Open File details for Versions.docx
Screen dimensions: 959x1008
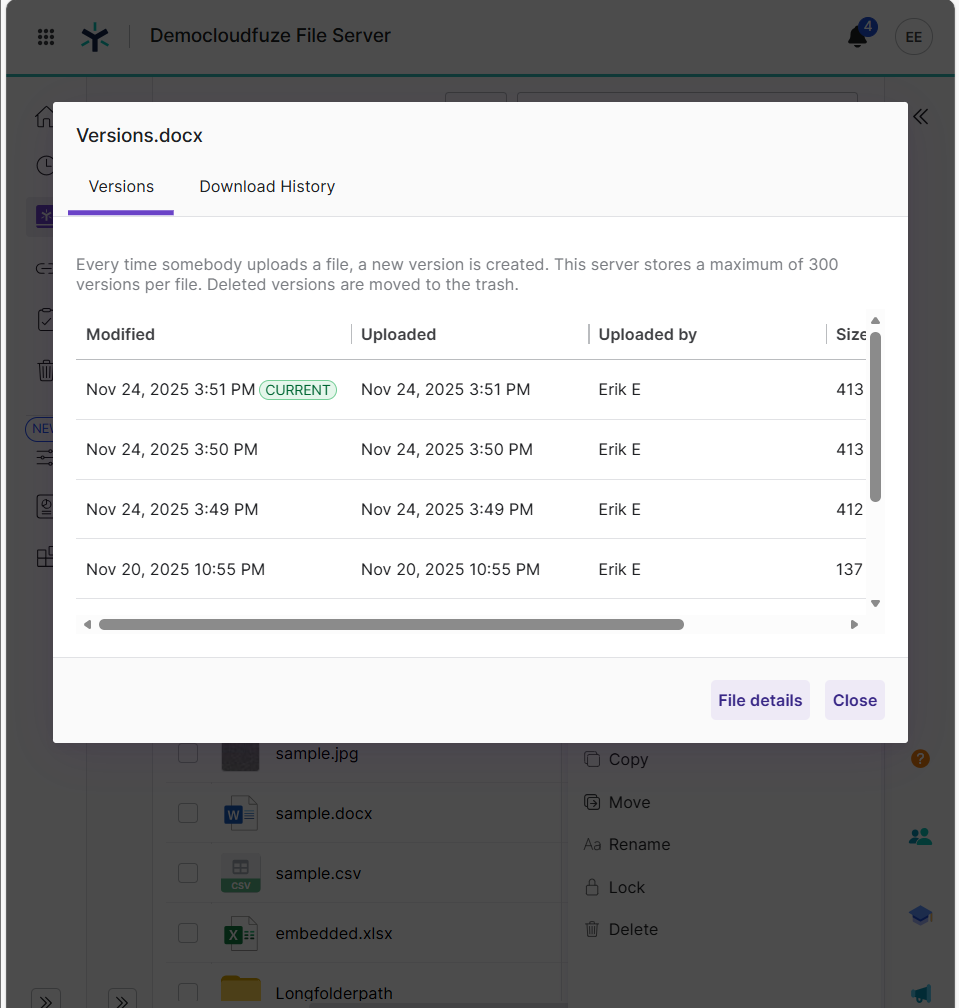click(760, 700)
